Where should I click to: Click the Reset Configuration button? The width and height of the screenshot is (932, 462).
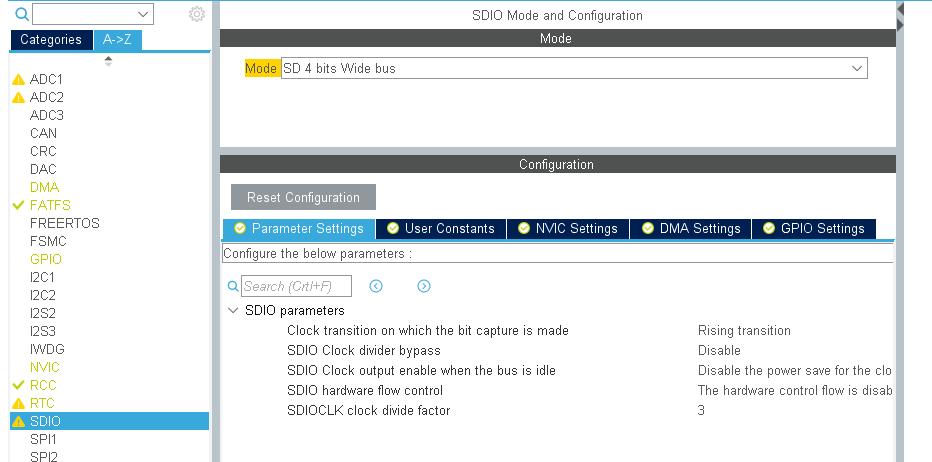(303, 197)
